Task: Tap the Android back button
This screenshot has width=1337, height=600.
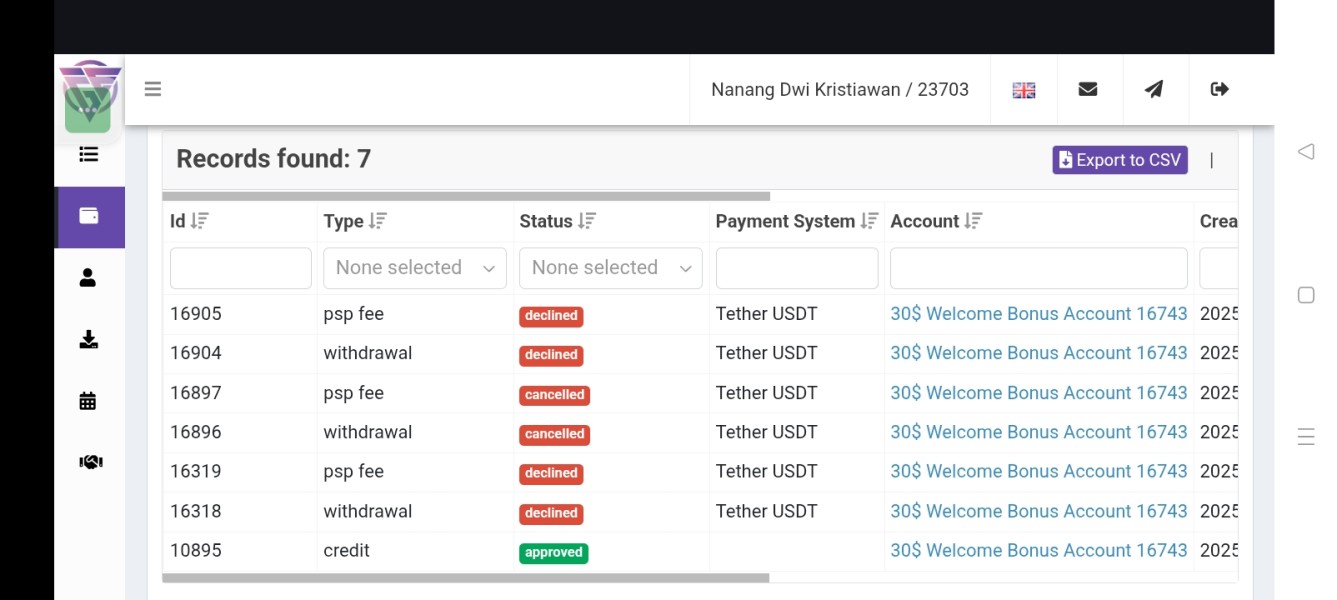Action: 1305,152
